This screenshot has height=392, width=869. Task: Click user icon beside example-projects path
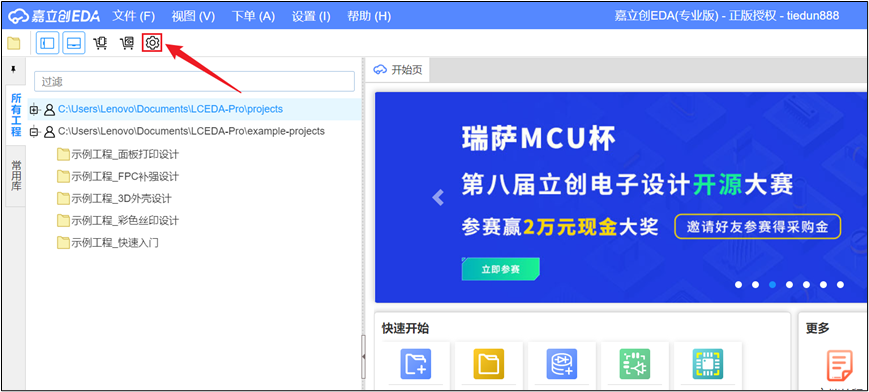pyautogui.click(x=49, y=132)
